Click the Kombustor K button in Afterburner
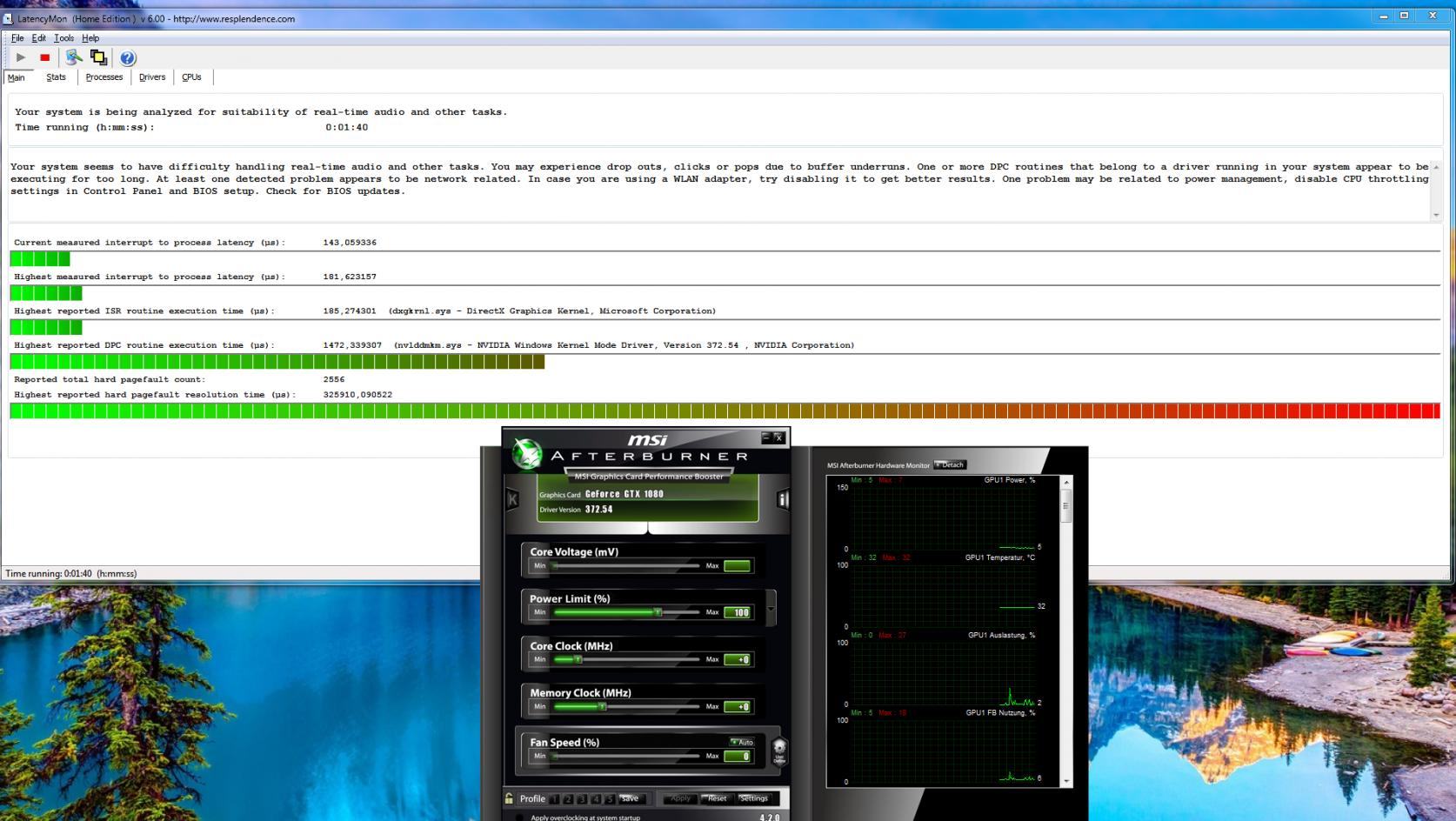The image size is (1456, 821). click(512, 498)
